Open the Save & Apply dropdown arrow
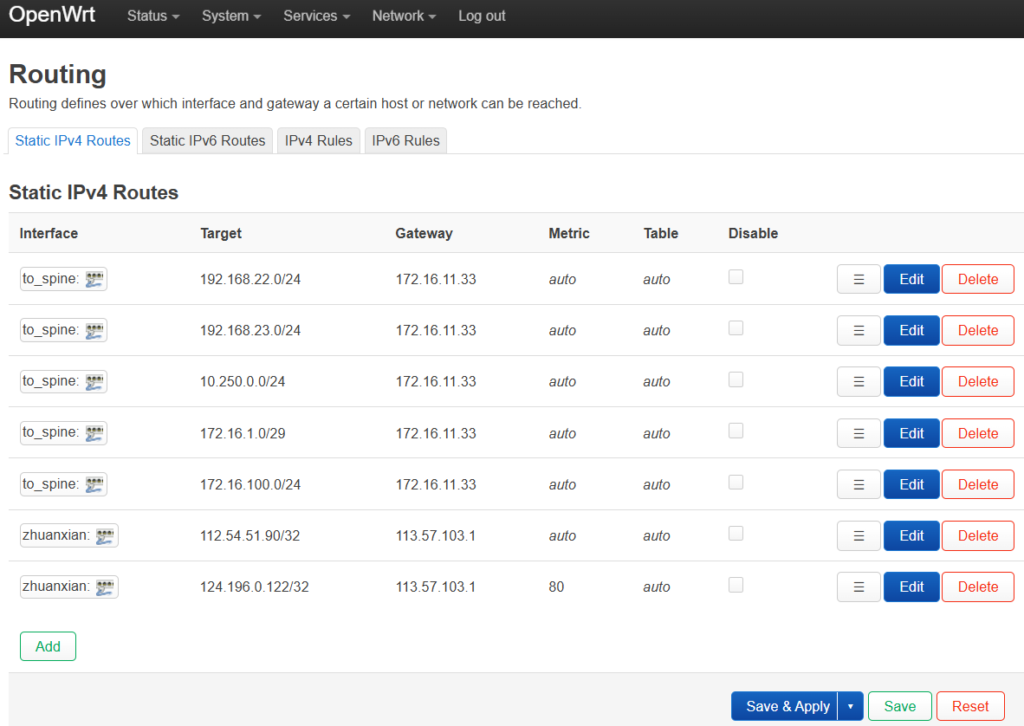The height and width of the screenshot is (726, 1024). [x=850, y=706]
